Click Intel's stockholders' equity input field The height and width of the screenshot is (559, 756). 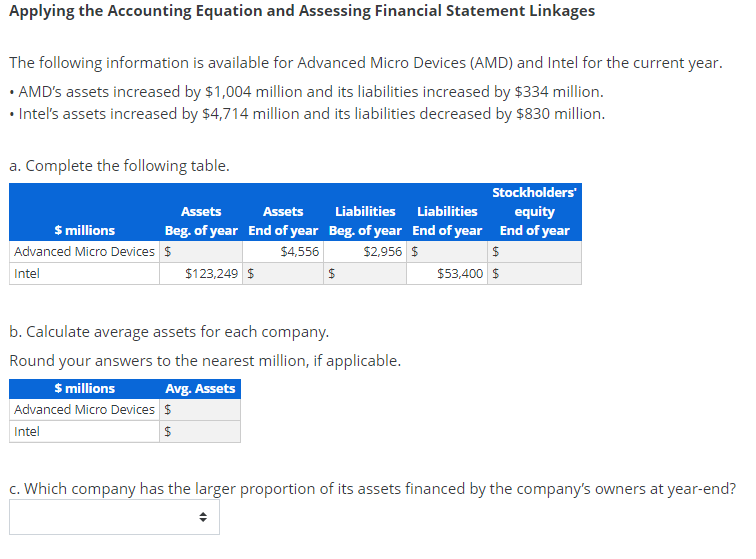click(x=540, y=273)
